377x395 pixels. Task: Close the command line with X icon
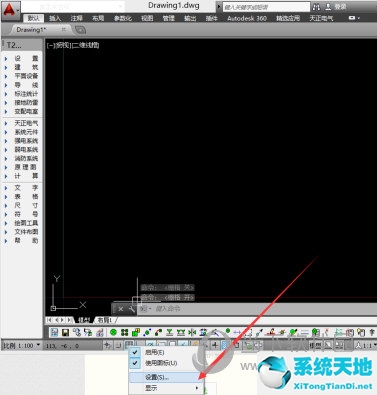point(121,309)
